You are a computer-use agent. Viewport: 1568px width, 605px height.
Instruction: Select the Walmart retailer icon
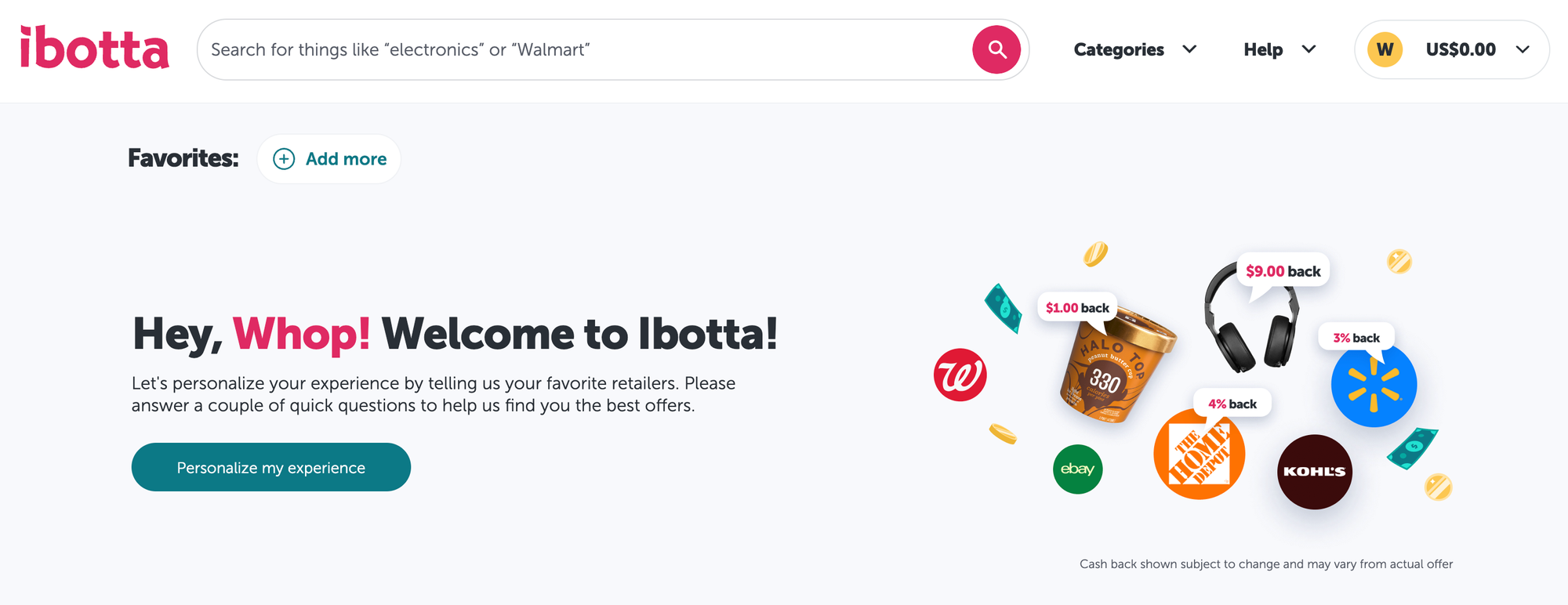tap(1374, 382)
